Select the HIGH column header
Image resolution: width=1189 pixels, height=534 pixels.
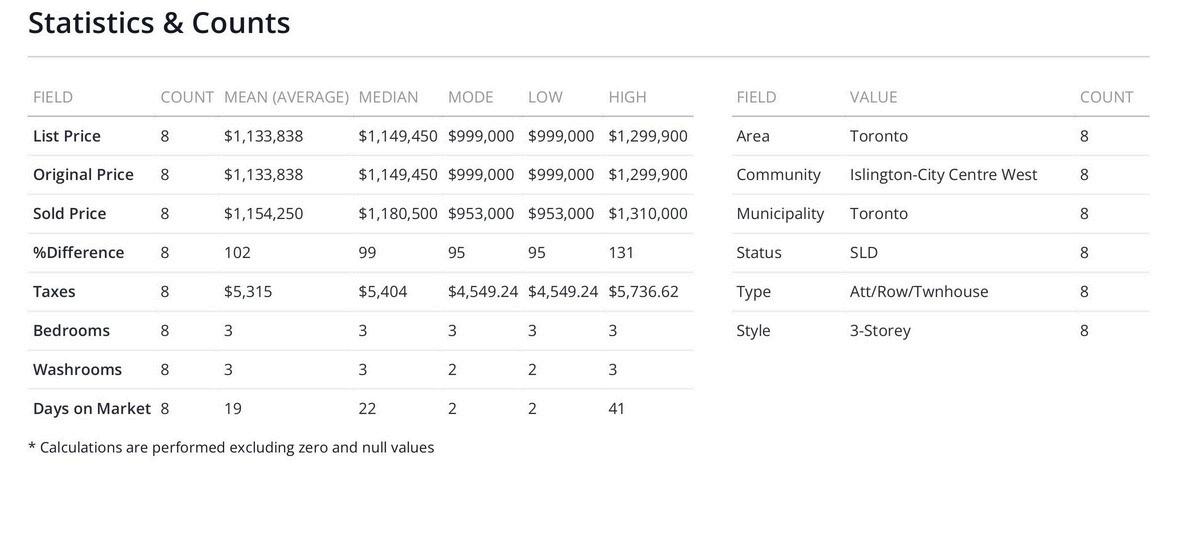(627, 97)
